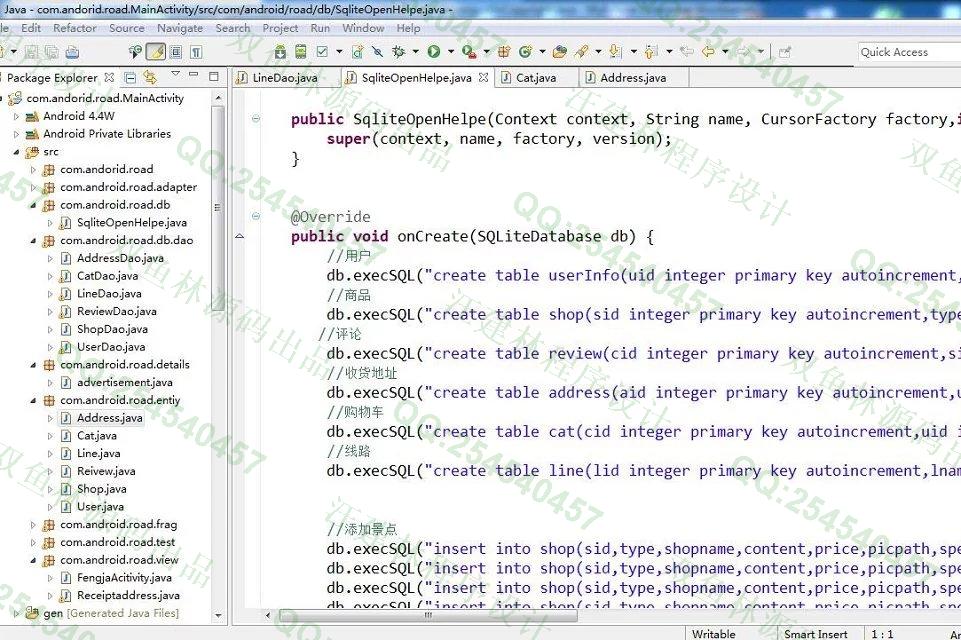Open the Lint check dropdown arrow

338,52
